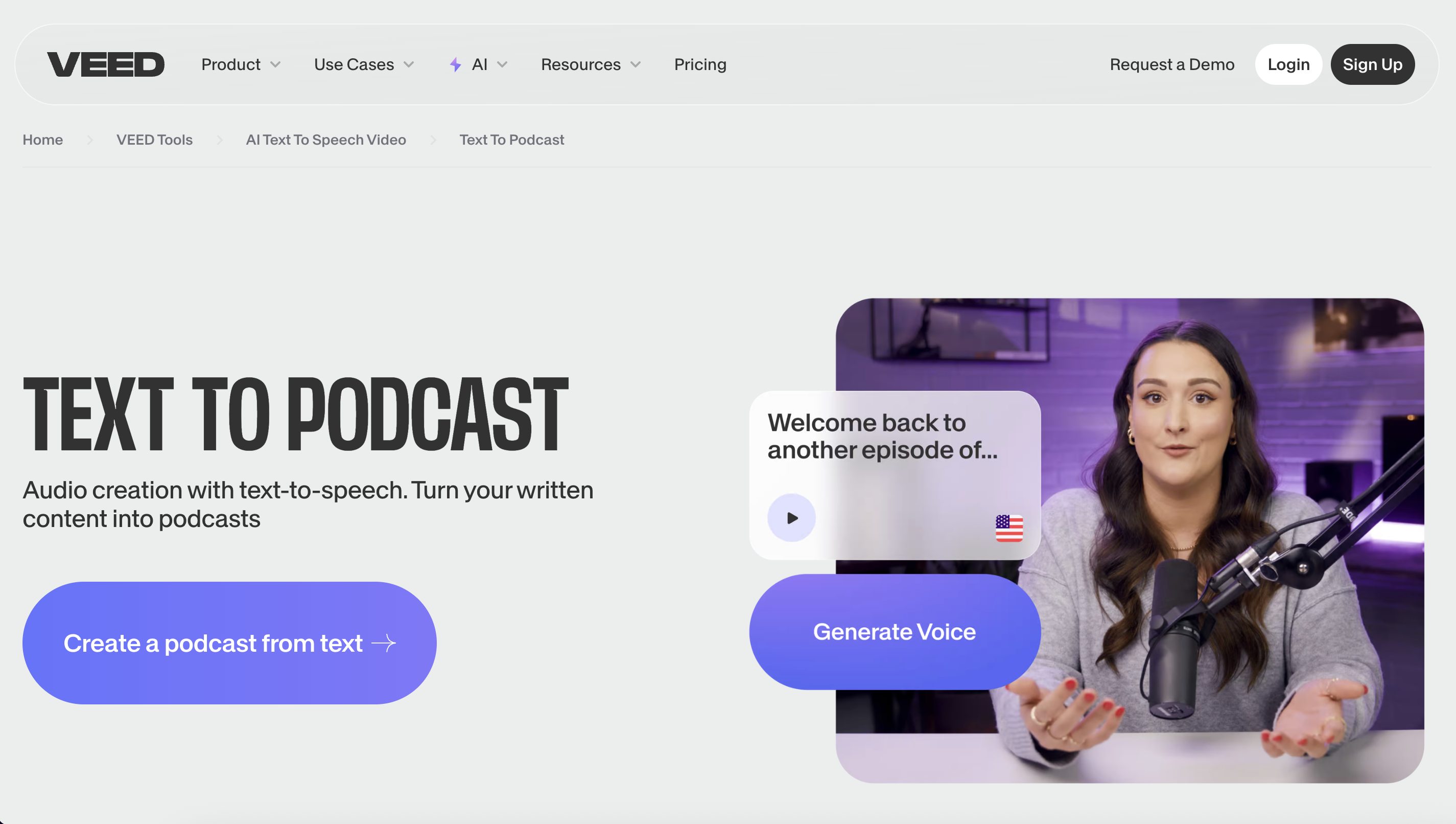Click the purple lightning bolt AI icon
Image resolution: width=1456 pixels, height=824 pixels.
coord(455,65)
